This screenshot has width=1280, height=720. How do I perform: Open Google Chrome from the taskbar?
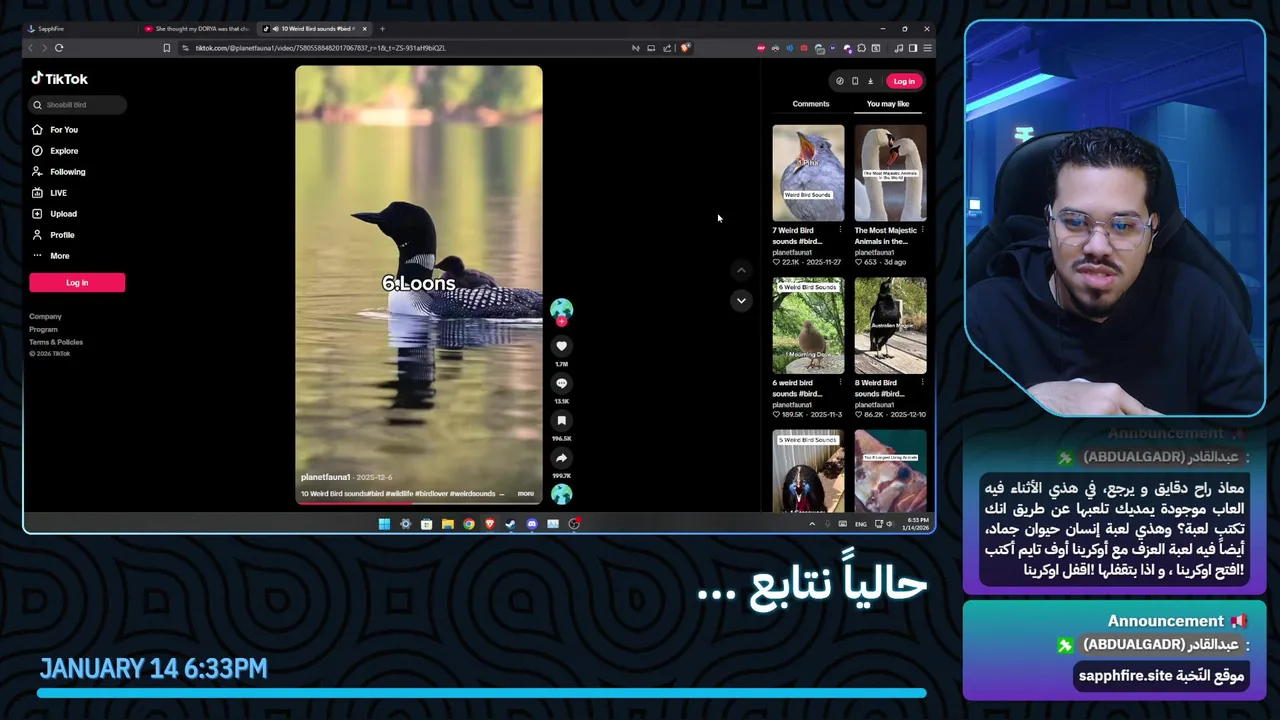tap(468, 524)
